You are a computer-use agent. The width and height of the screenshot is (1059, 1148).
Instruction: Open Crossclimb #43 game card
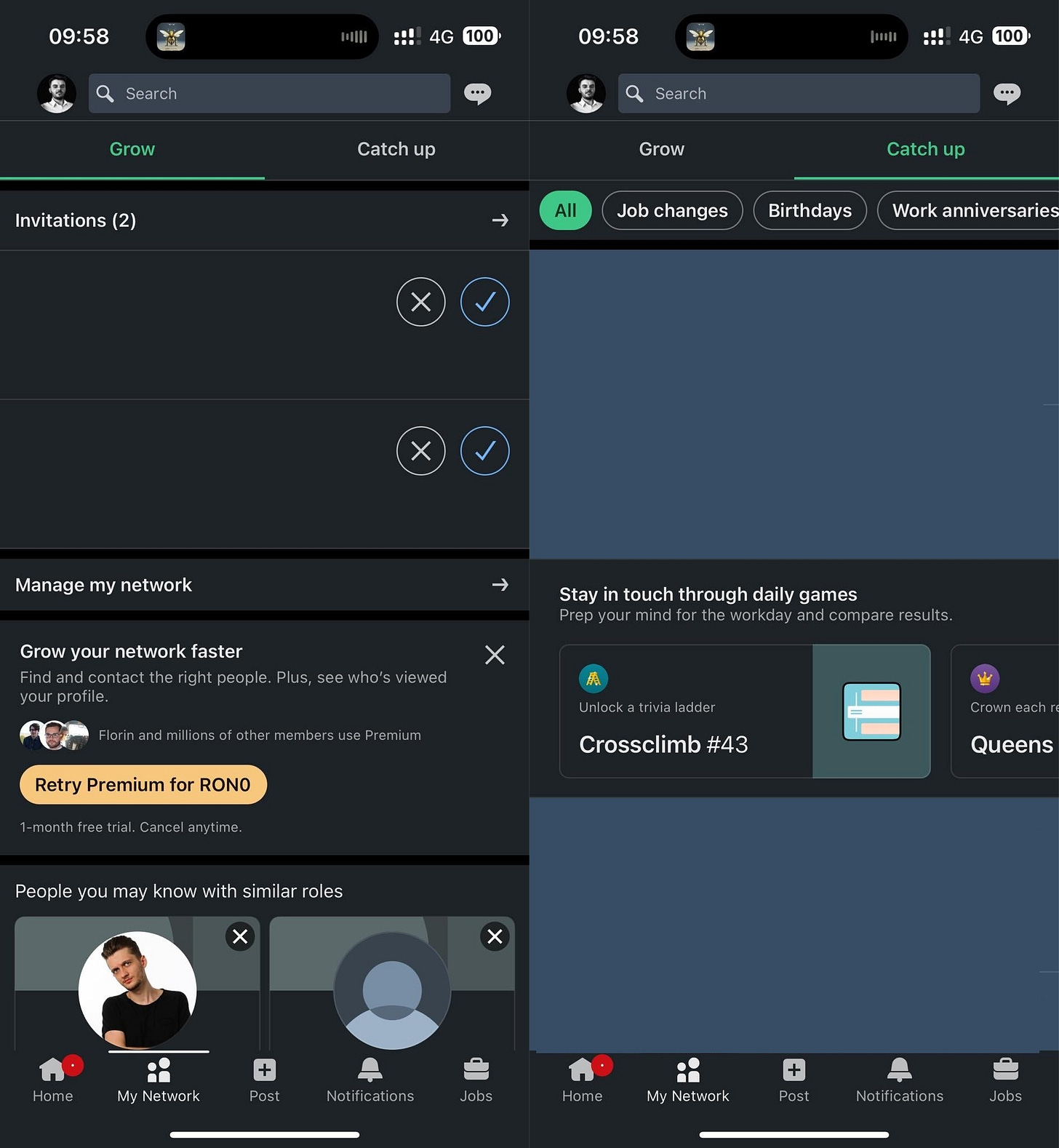(x=745, y=711)
